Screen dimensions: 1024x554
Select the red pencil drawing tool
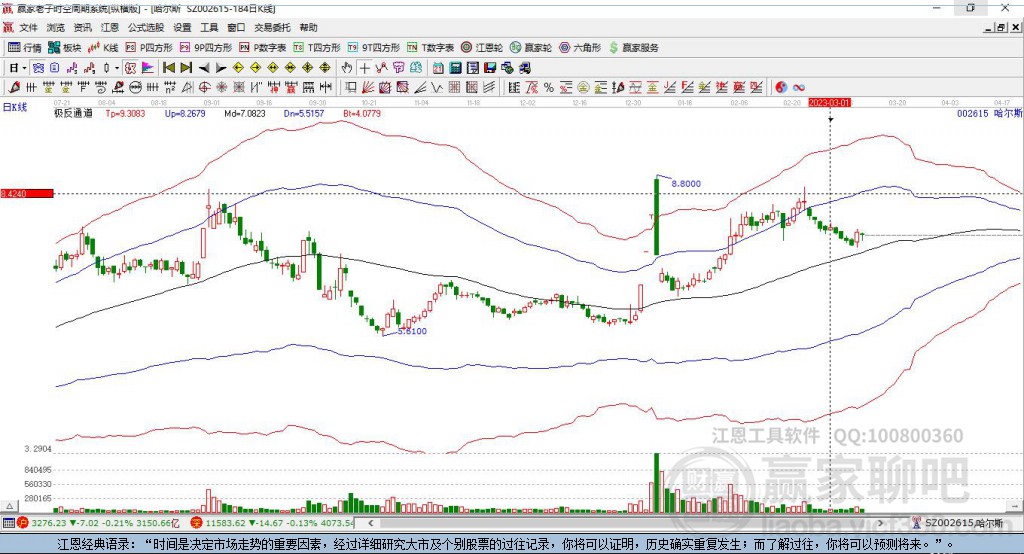point(14,87)
